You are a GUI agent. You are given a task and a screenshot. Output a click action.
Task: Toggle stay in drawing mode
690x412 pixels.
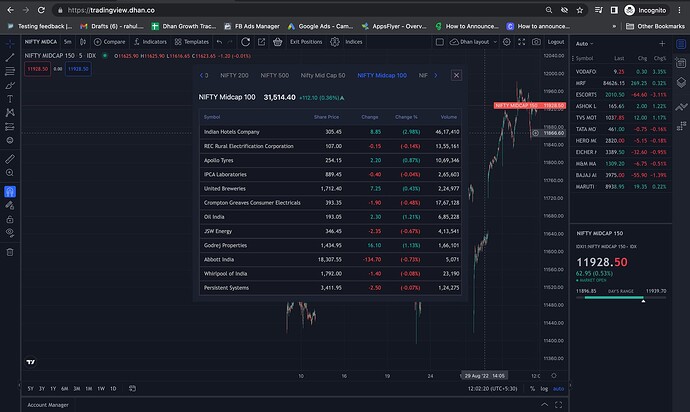coord(10,206)
